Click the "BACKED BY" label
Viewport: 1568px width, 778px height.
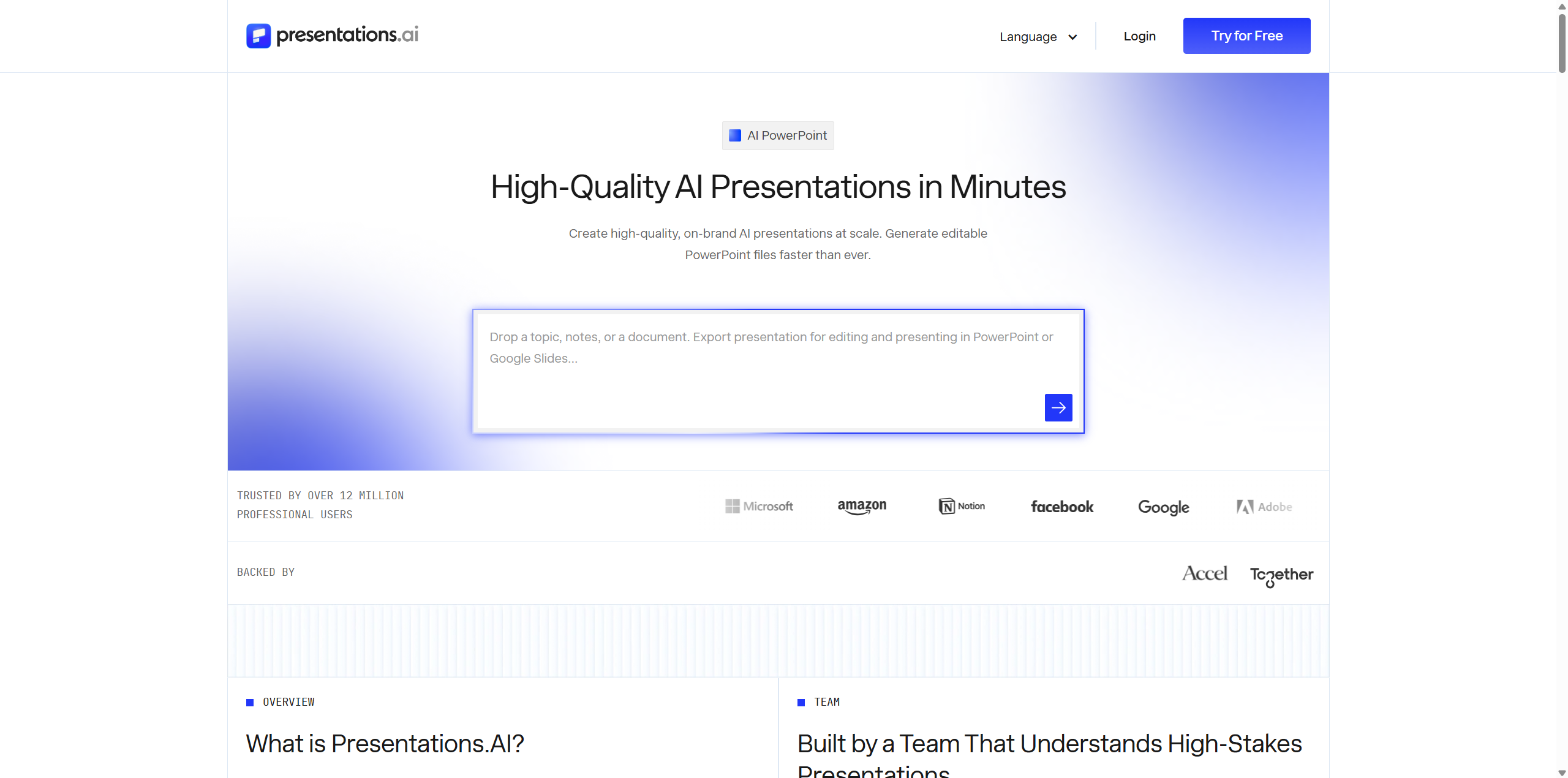coord(266,572)
